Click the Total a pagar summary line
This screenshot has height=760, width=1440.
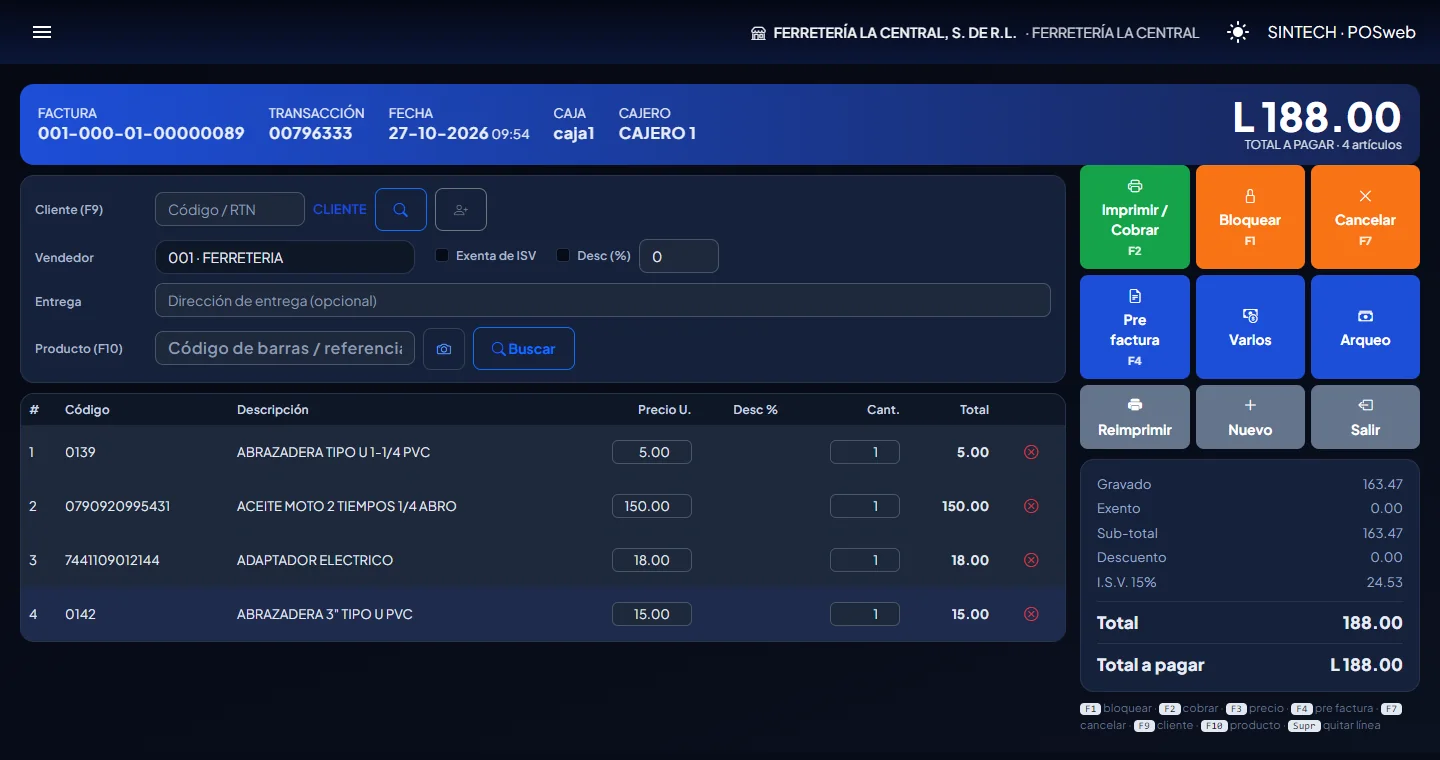coord(1250,665)
